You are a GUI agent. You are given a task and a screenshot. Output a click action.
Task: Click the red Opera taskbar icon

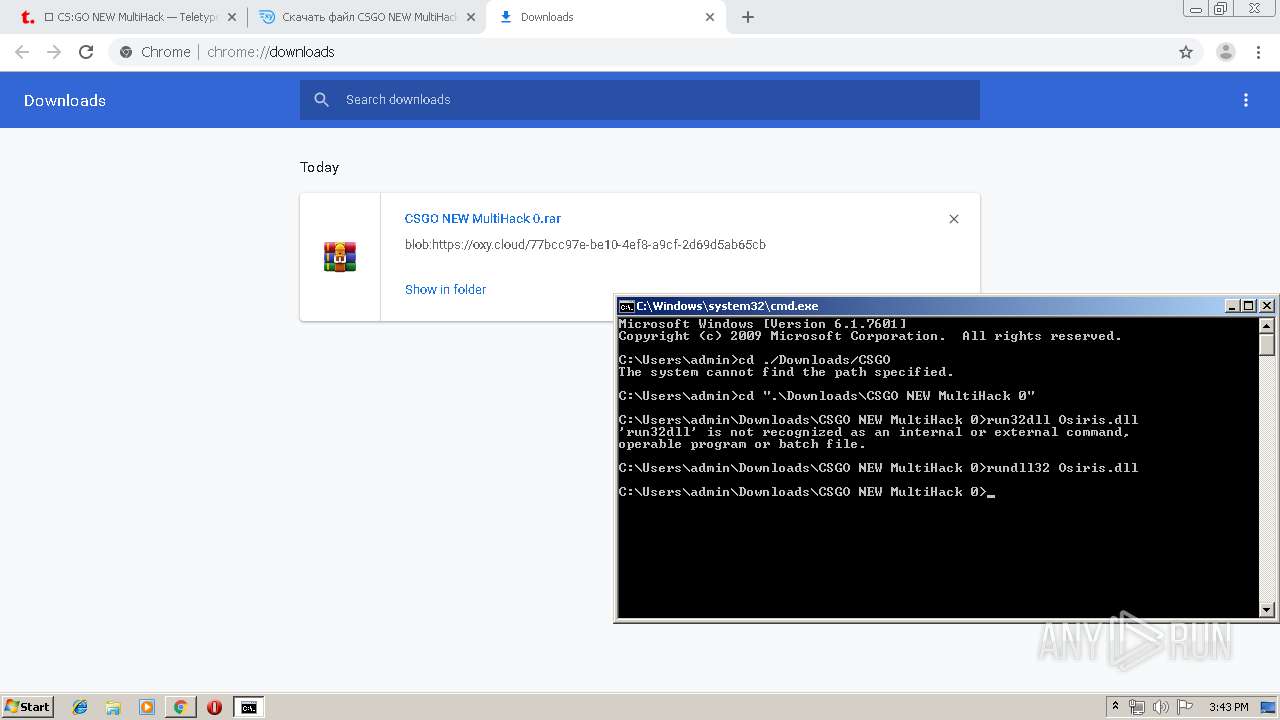214,707
